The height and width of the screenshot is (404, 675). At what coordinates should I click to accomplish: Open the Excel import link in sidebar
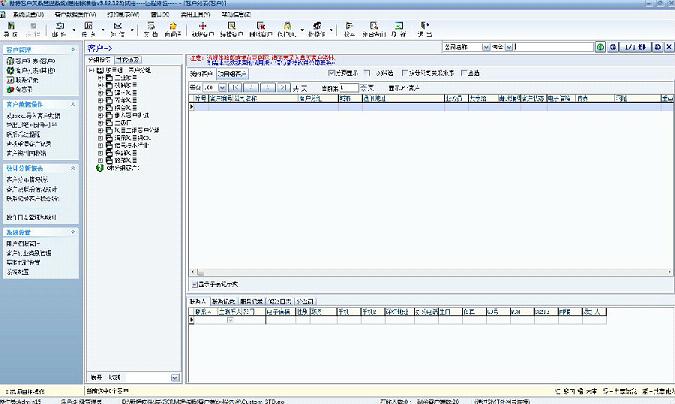33,115
